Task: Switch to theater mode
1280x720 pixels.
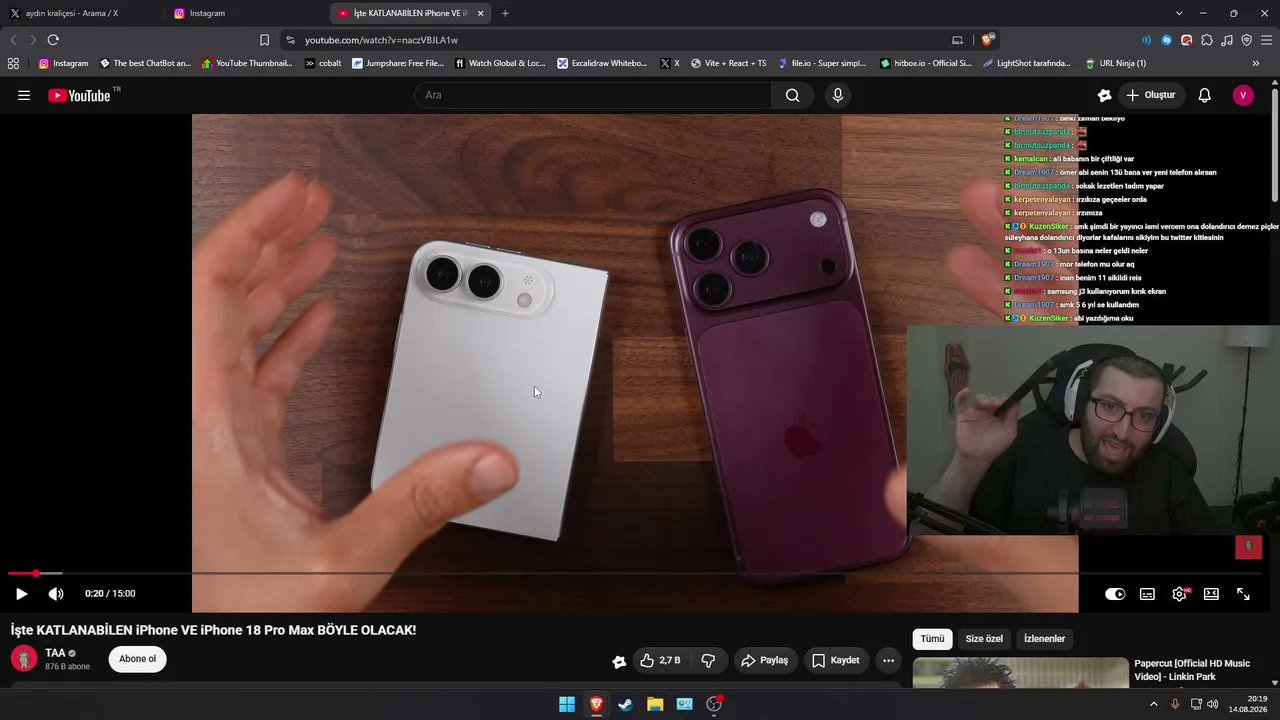Action: 1211,594
